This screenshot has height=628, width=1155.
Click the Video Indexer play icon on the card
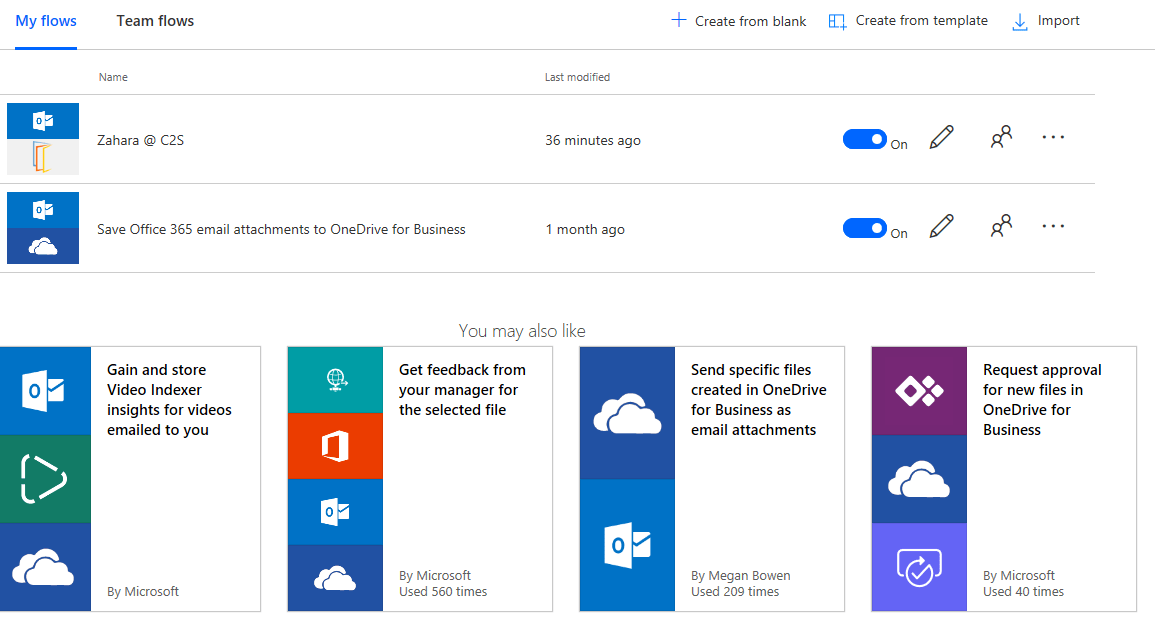(45, 479)
